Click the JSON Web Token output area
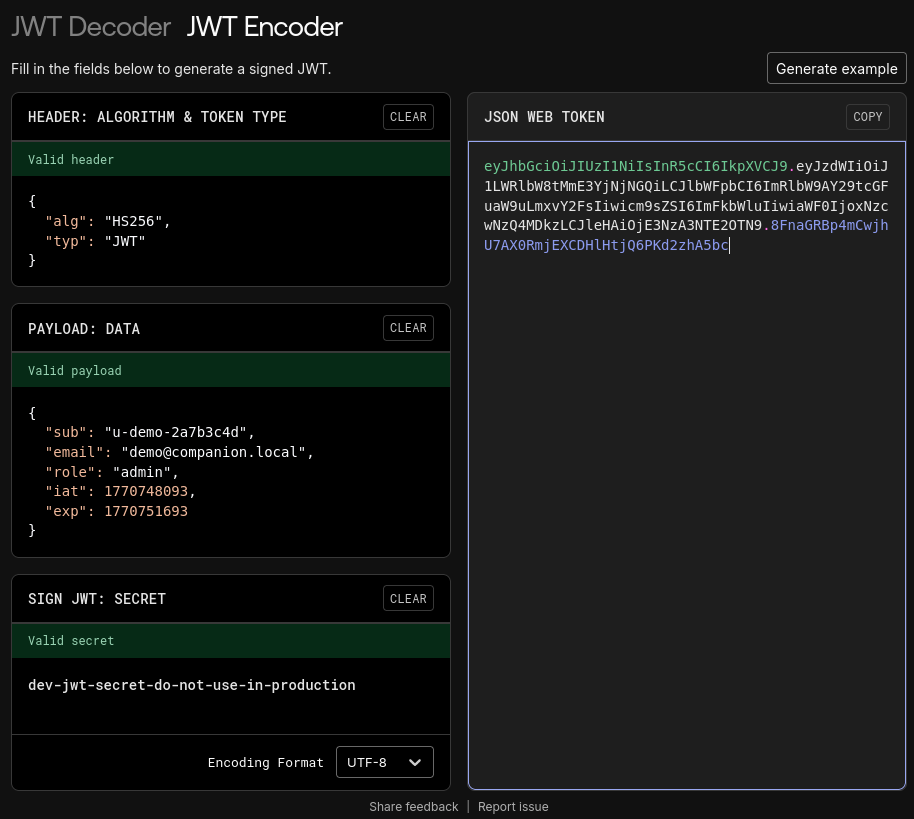 pyautogui.click(x=687, y=465)
